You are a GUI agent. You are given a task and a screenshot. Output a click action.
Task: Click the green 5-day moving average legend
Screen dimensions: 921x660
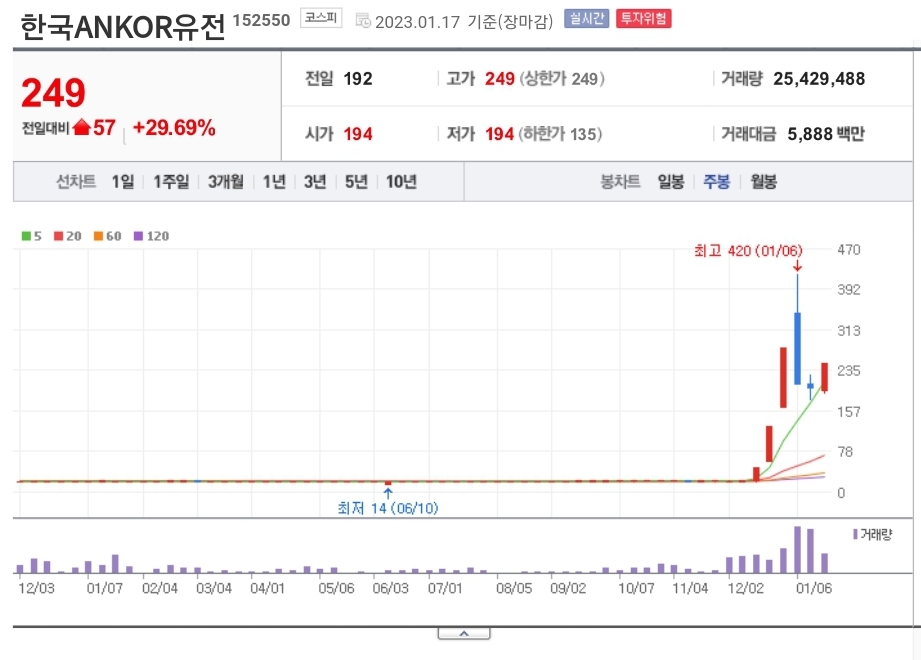(32, 236)
